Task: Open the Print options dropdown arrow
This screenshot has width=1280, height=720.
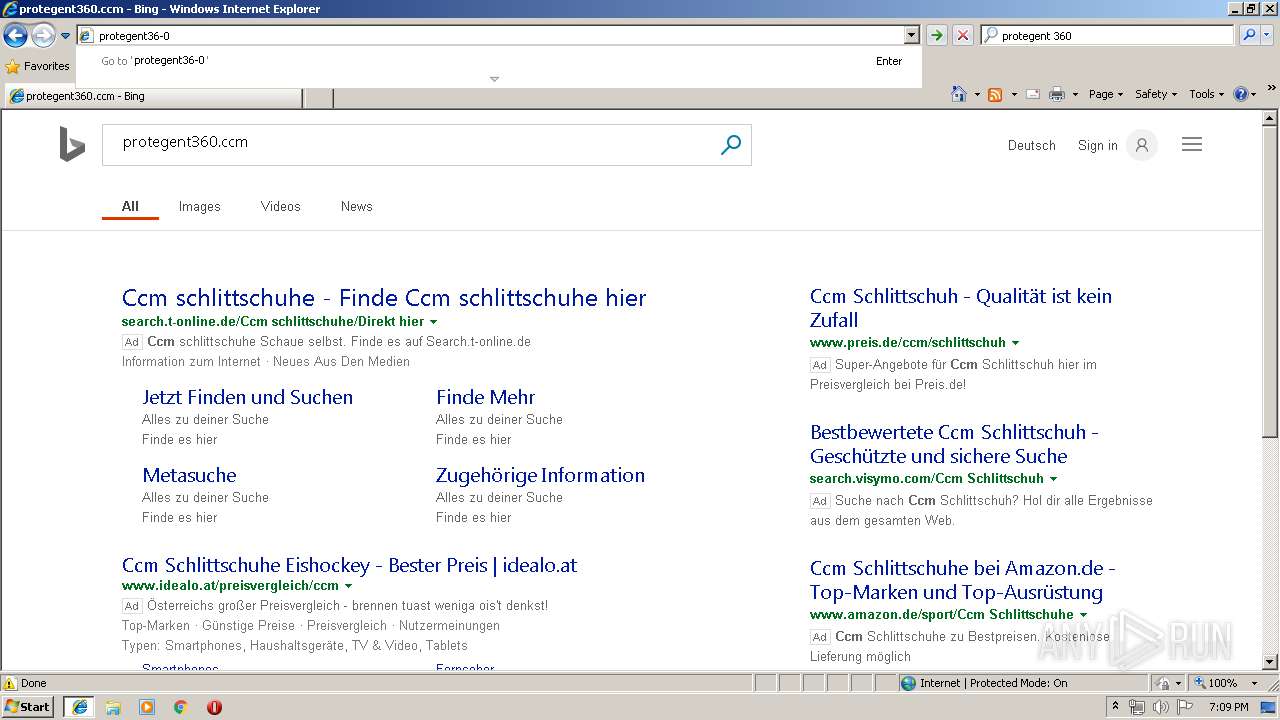Action: [x=1075, y=94]
